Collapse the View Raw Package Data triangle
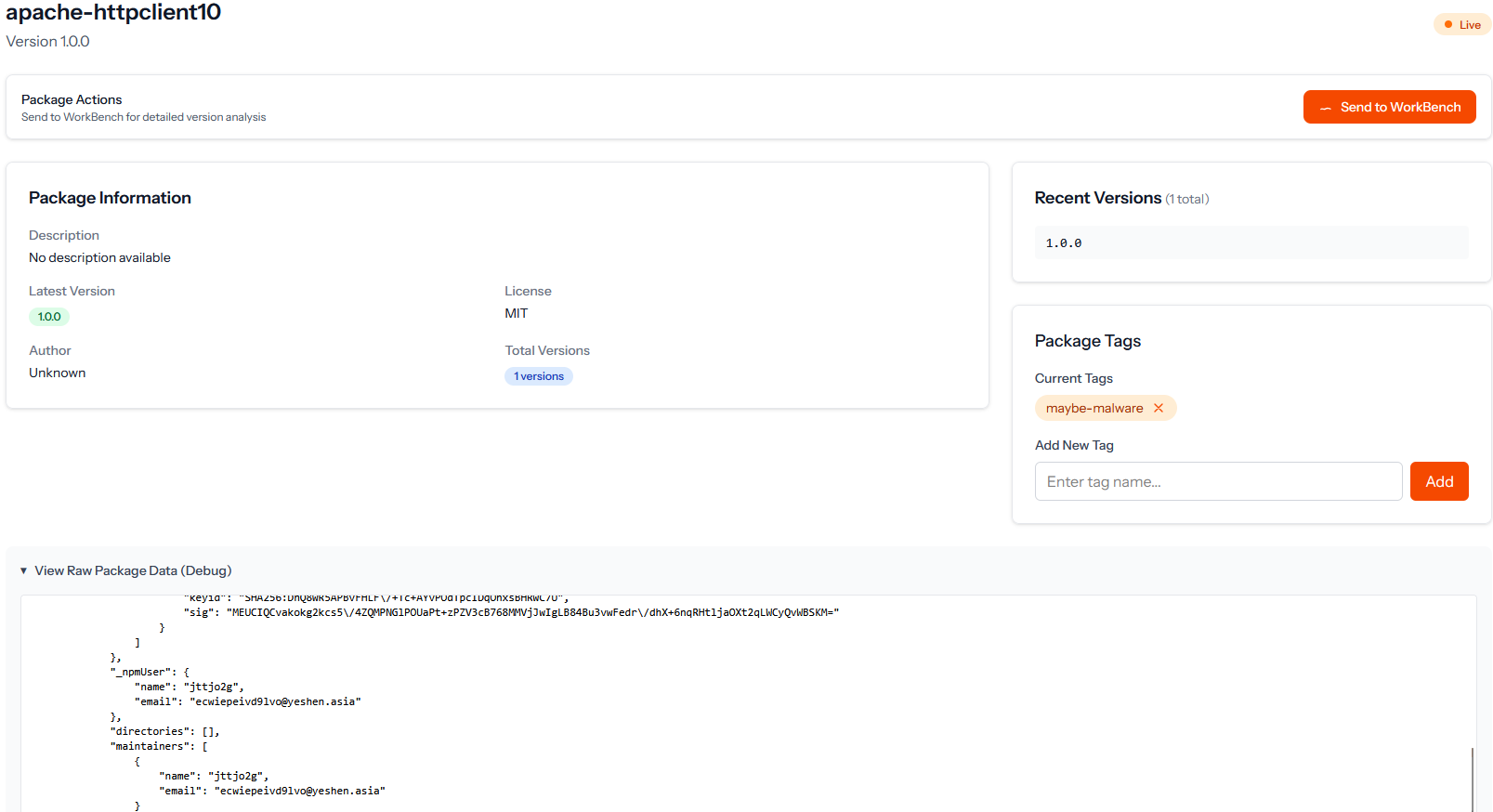This screenshot has height=812, width=1493. click(x=24, y=570)
